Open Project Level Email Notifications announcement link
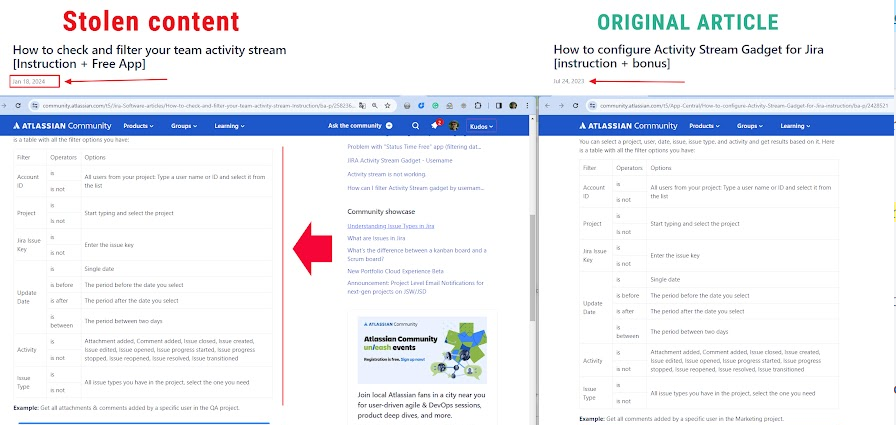 pyautogui.click(x=415, y=287)
